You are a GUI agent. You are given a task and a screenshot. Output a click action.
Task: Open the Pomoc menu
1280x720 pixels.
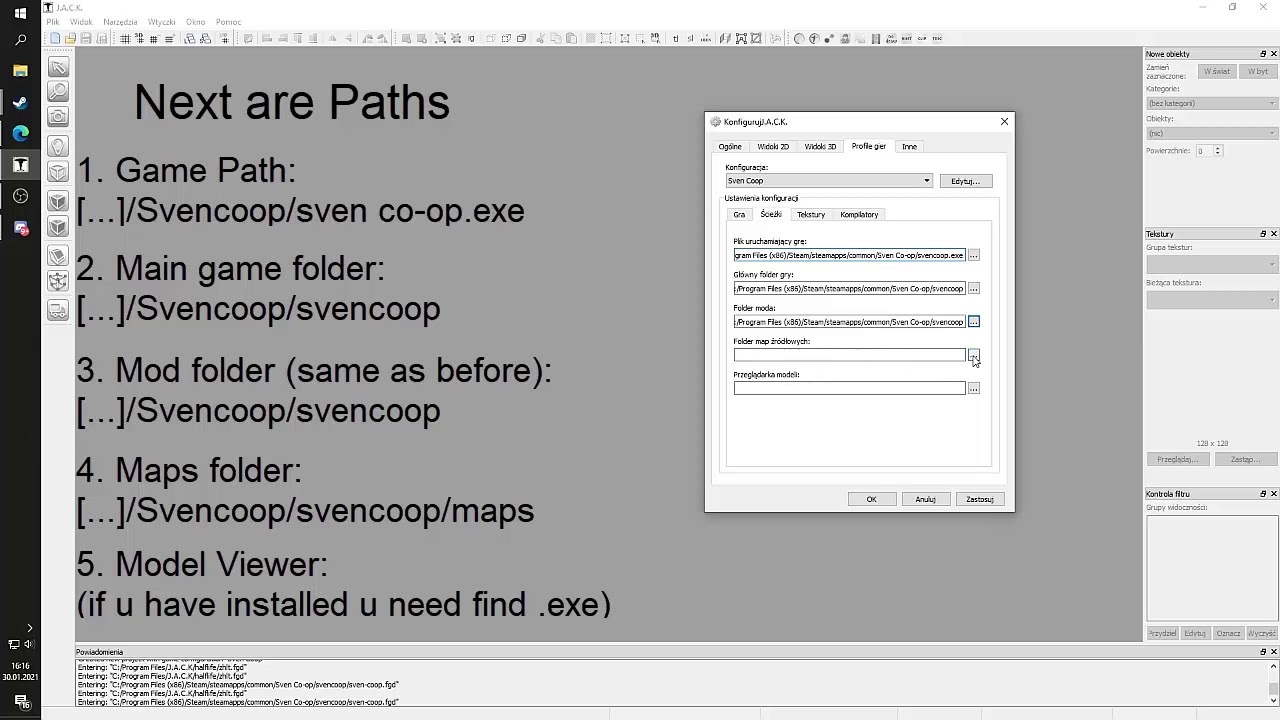point(228,22)
